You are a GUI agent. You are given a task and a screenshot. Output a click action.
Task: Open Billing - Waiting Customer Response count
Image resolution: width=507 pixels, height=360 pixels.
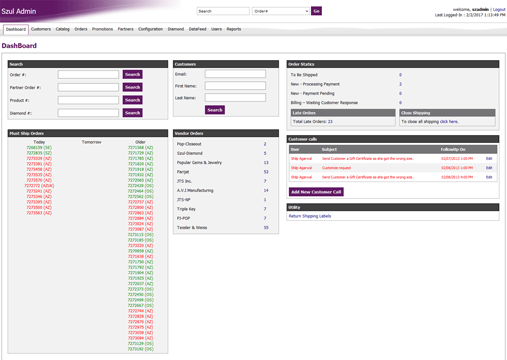(x=400, y=103)
